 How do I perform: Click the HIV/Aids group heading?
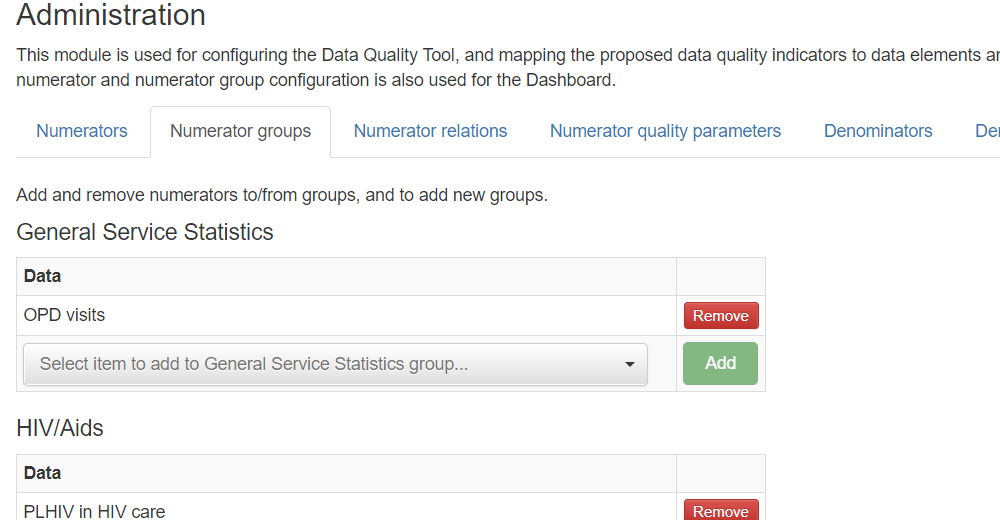tap(60, 428)
